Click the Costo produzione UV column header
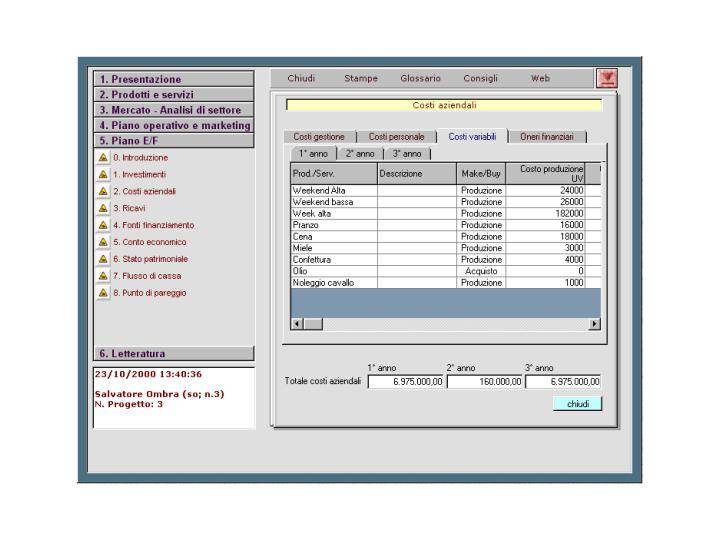 [x=545, y=174]
